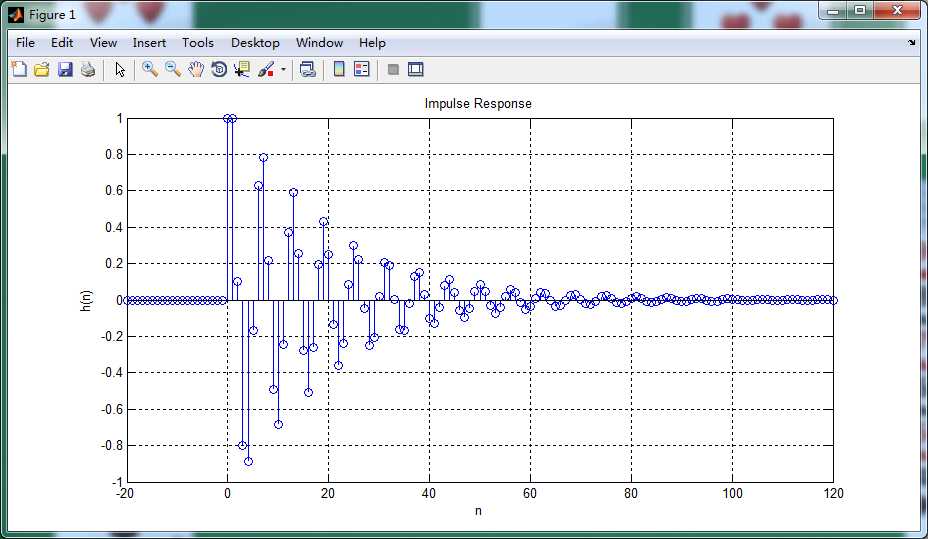Viewport: 928px width, 539px height.
Task: Click the 'h(n)' y-axis label
Action: [x=86, y=301]
